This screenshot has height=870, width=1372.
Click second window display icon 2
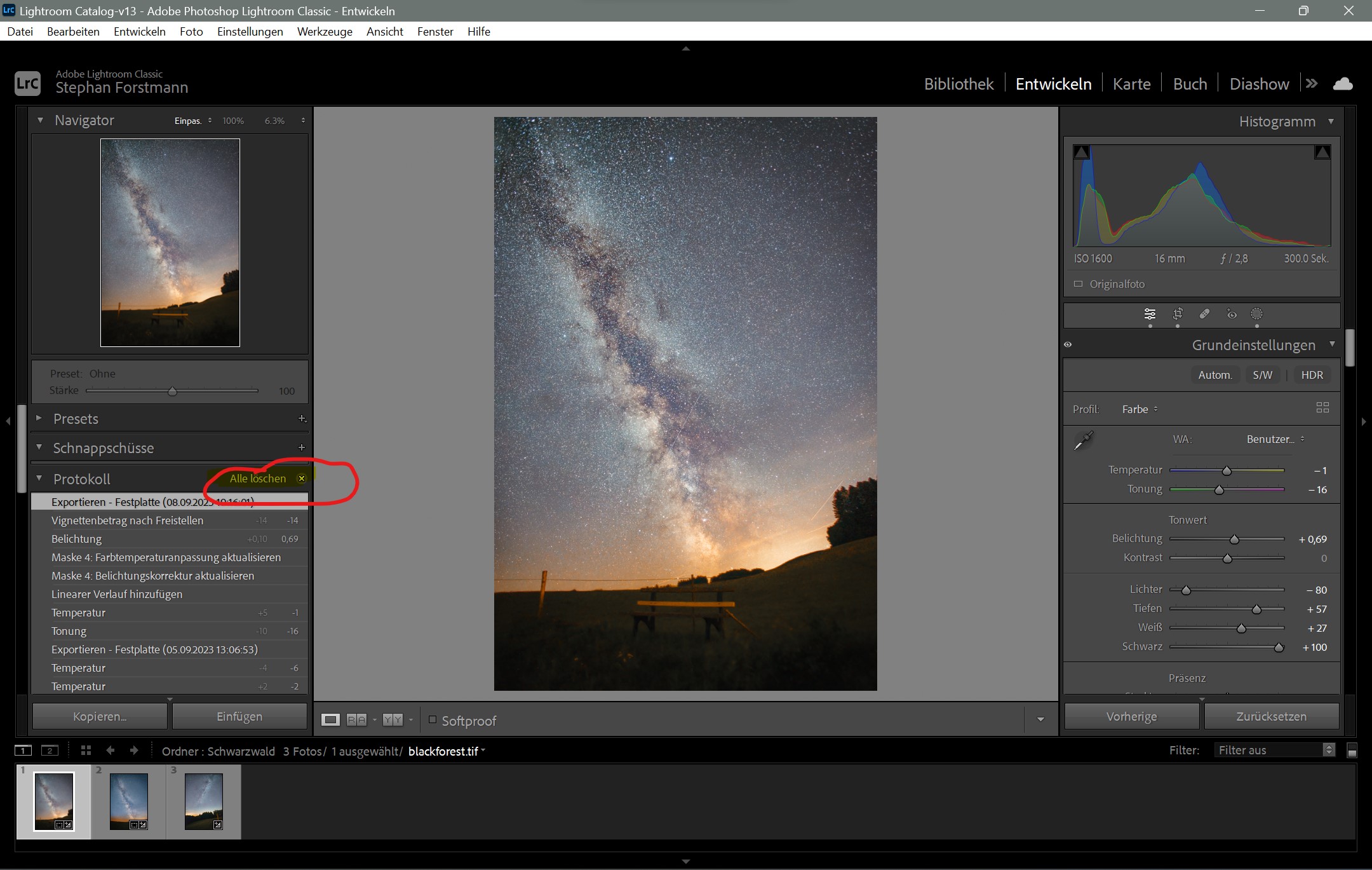click(50, 751)
